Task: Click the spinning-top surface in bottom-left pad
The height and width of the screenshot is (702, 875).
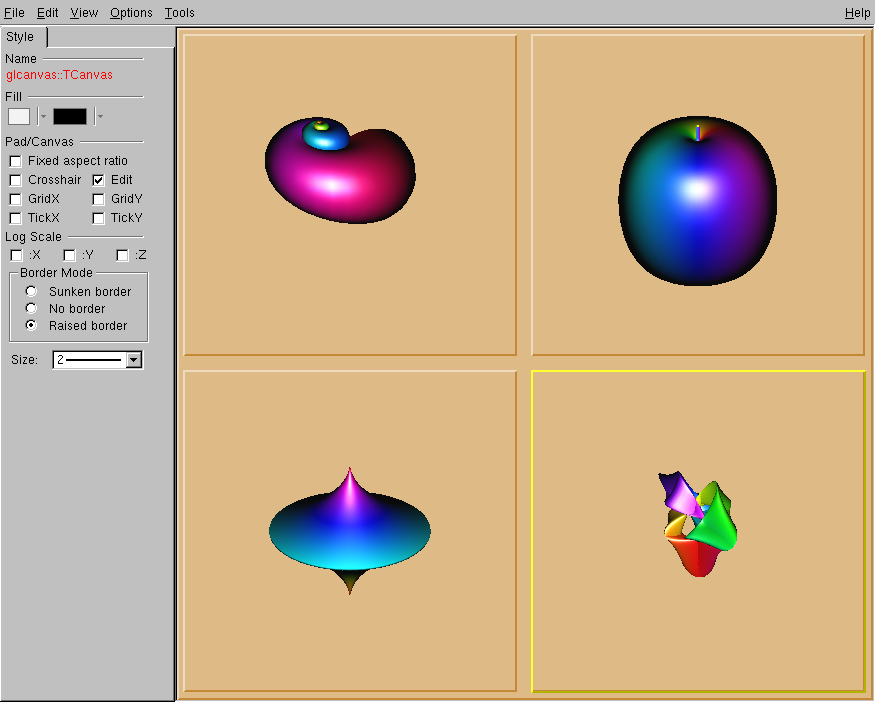Action: pyautogui.click(x=349, y=531)
